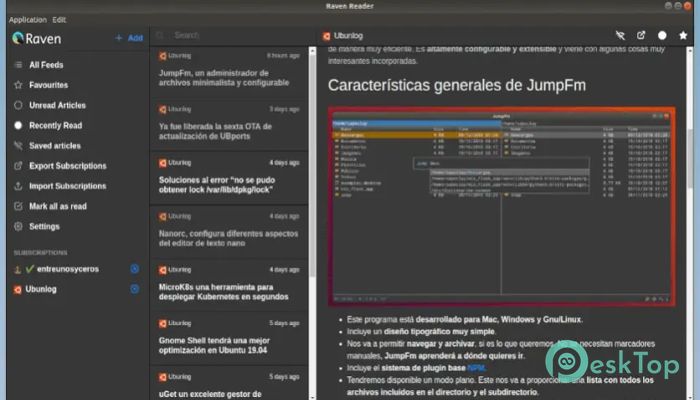Viewport: 700px width, 400px height.
Task: Open All Feeds list
Action: [x=46, y=65]
